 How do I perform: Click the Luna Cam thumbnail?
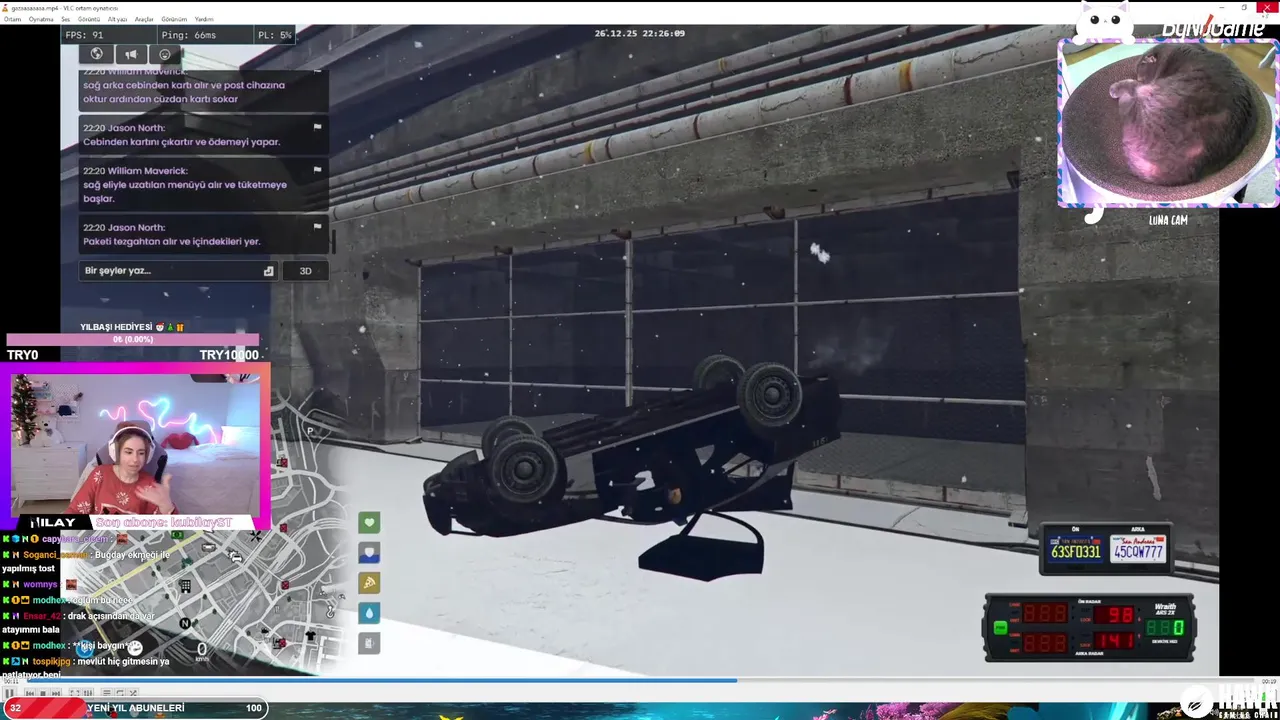point(1167,122)
